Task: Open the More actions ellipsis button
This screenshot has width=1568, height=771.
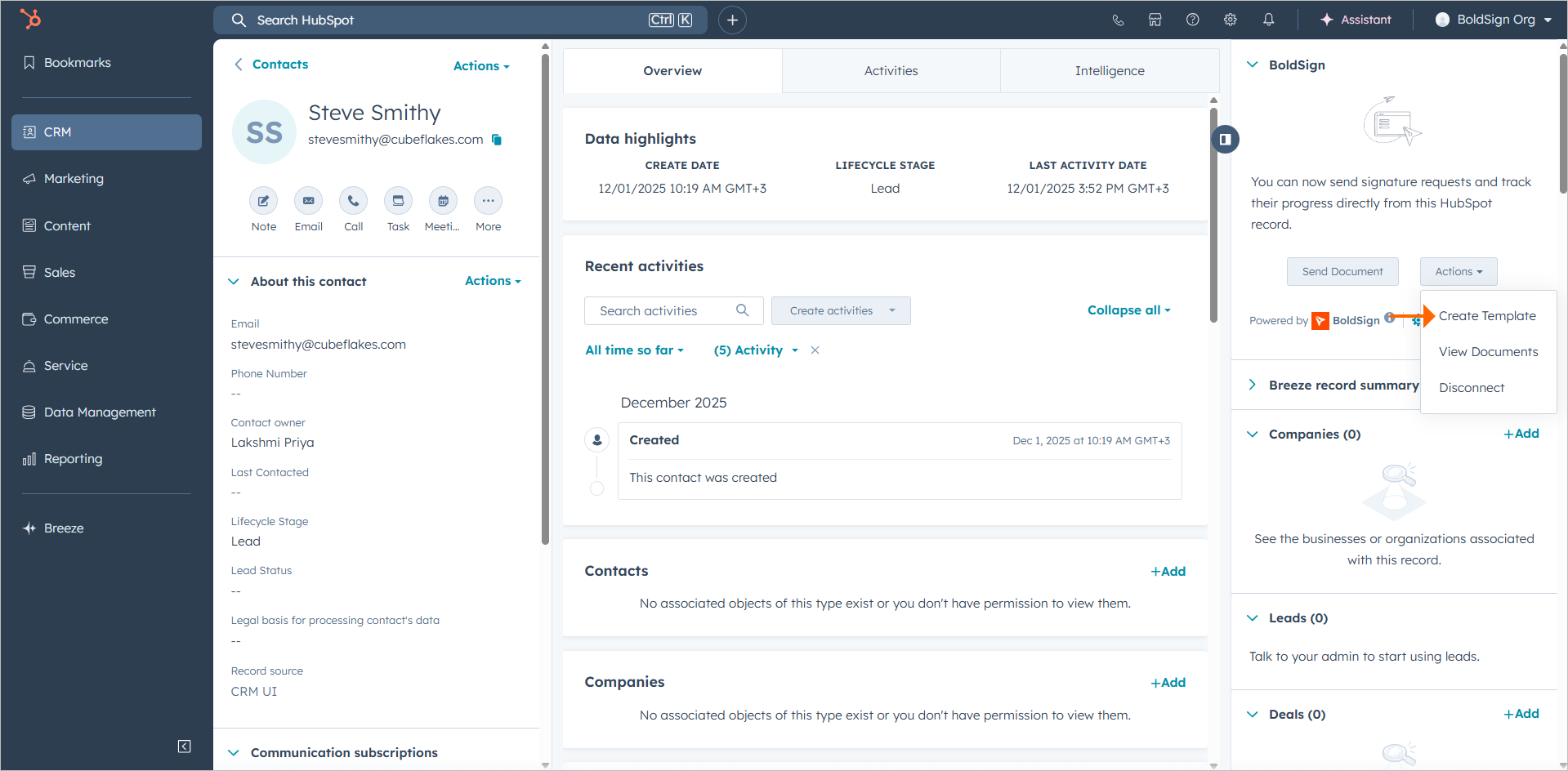Action: [x=488, y=201]
